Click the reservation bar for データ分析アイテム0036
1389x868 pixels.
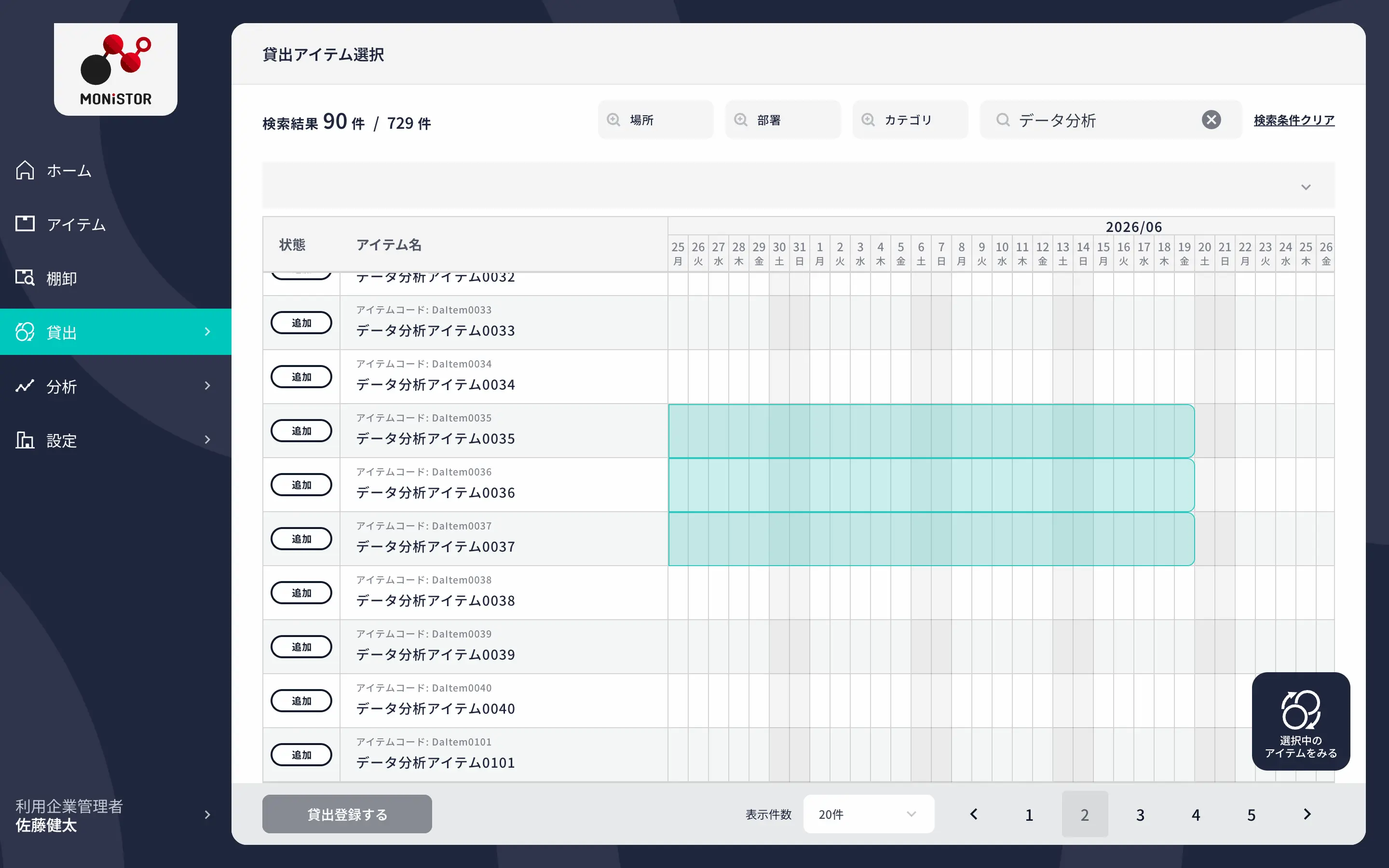tap(931, 485)
